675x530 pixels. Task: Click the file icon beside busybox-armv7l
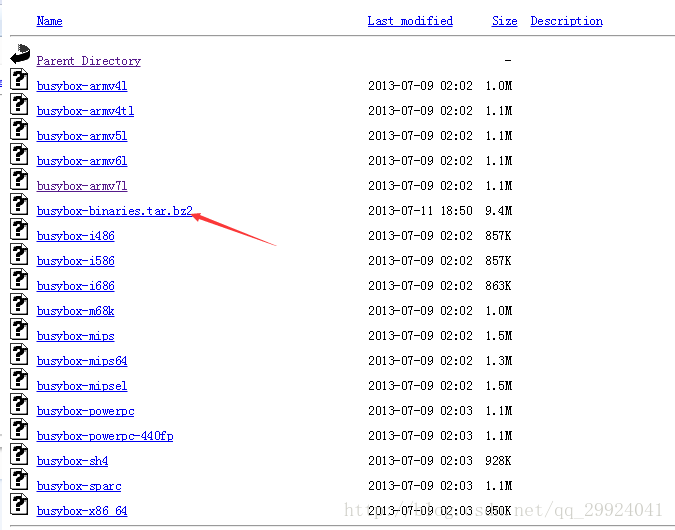(x=19, y=179)
